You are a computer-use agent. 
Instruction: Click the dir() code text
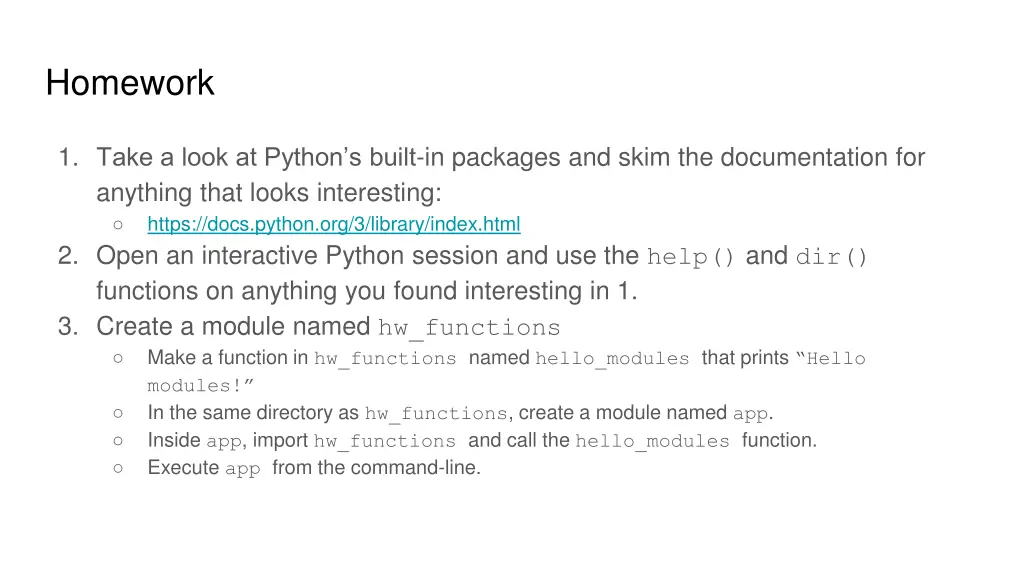pyautogui.click(x=831, y=257)
